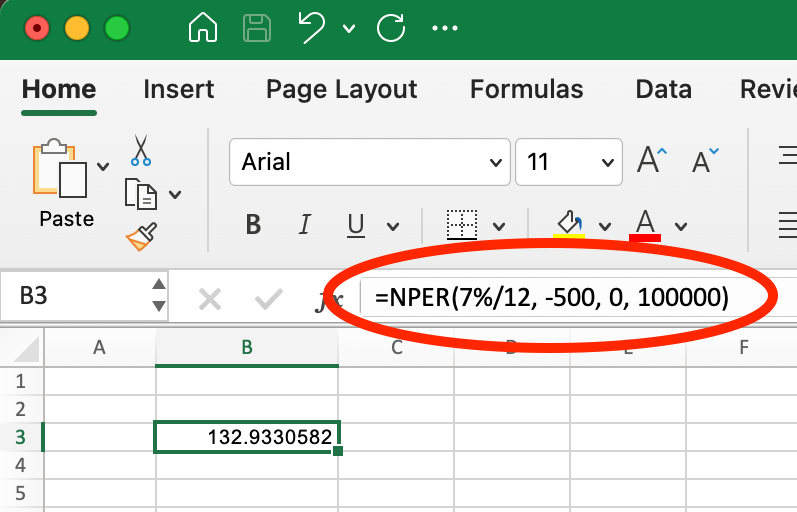Cancel formula entry with X icon
The height and width of the screenshot is (512, 797).
click(x=210, y=299)
